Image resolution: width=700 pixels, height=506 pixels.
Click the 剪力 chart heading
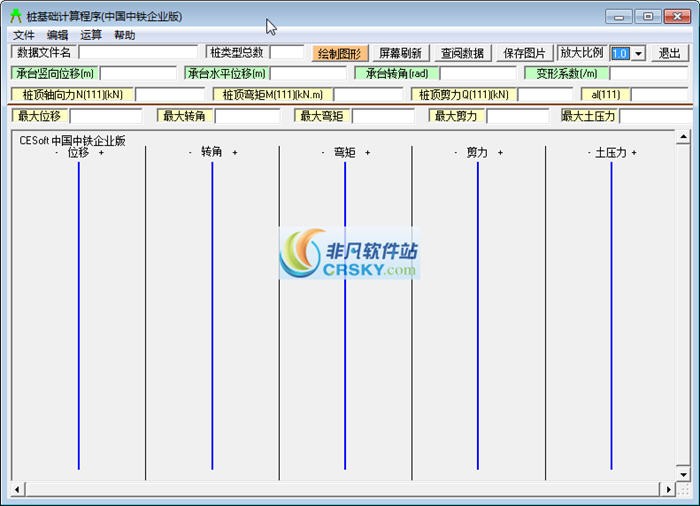pyautogui.click(x=477, y=152)
